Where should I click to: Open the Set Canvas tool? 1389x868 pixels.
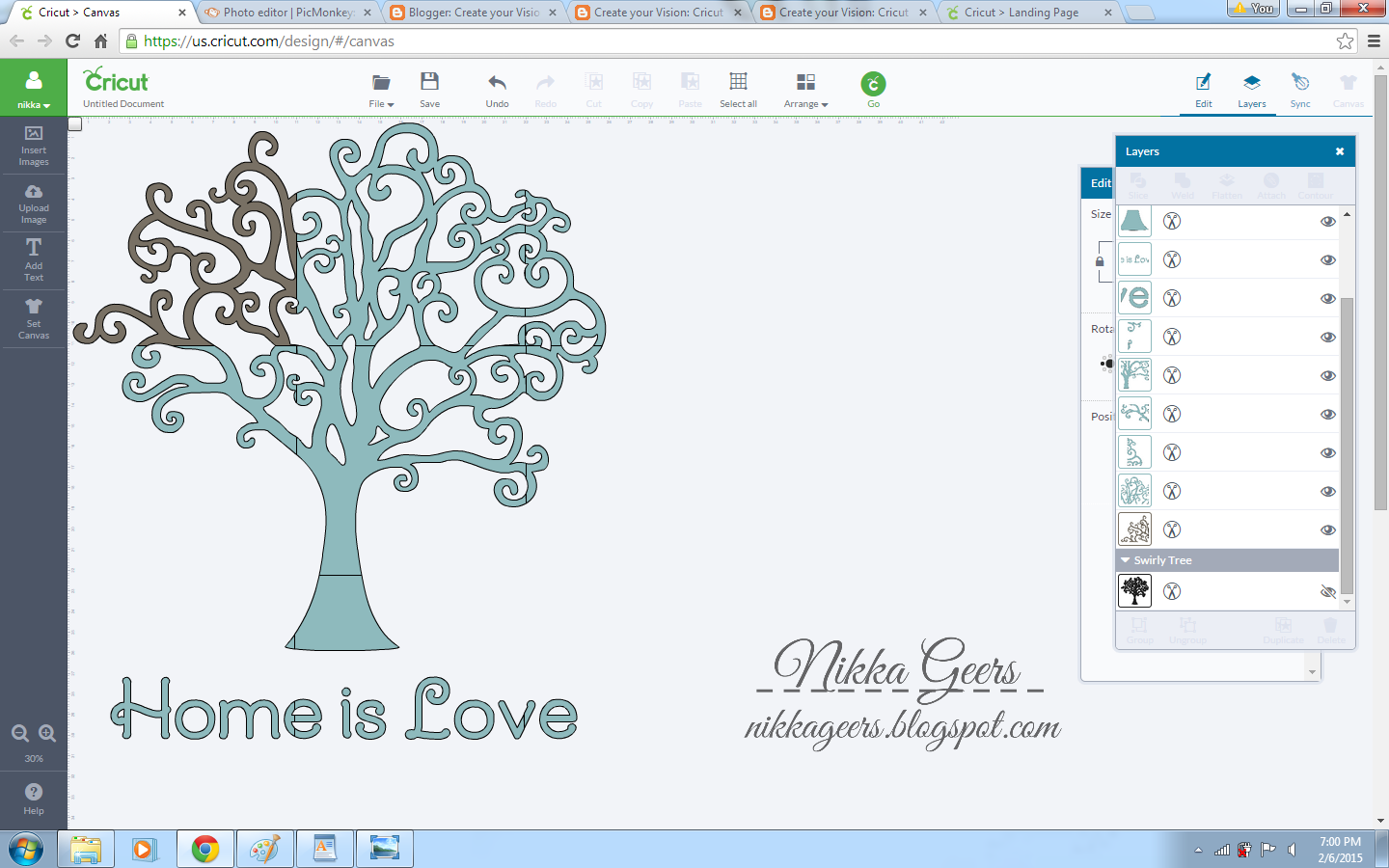pos(34,318)
